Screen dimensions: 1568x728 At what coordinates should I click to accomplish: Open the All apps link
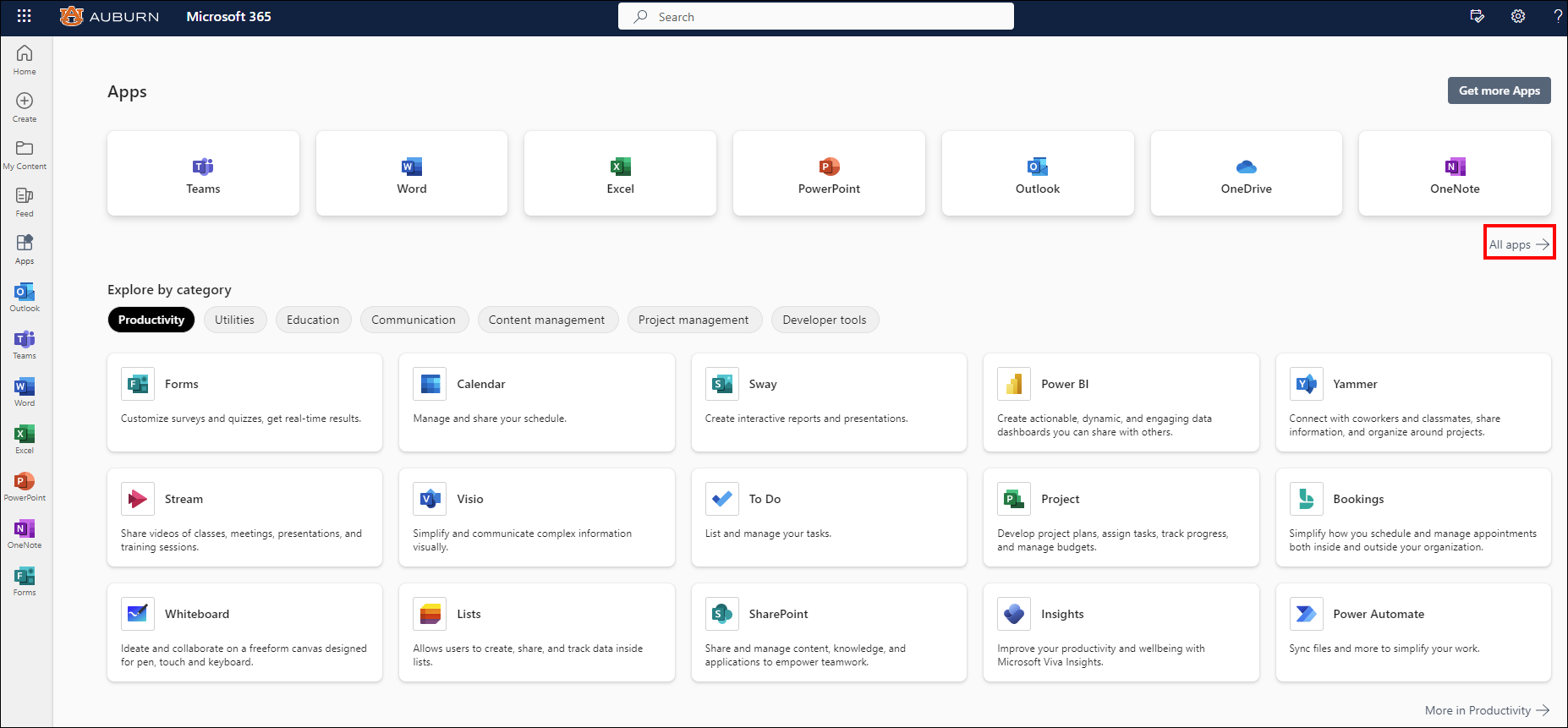tap(1519, 244)
